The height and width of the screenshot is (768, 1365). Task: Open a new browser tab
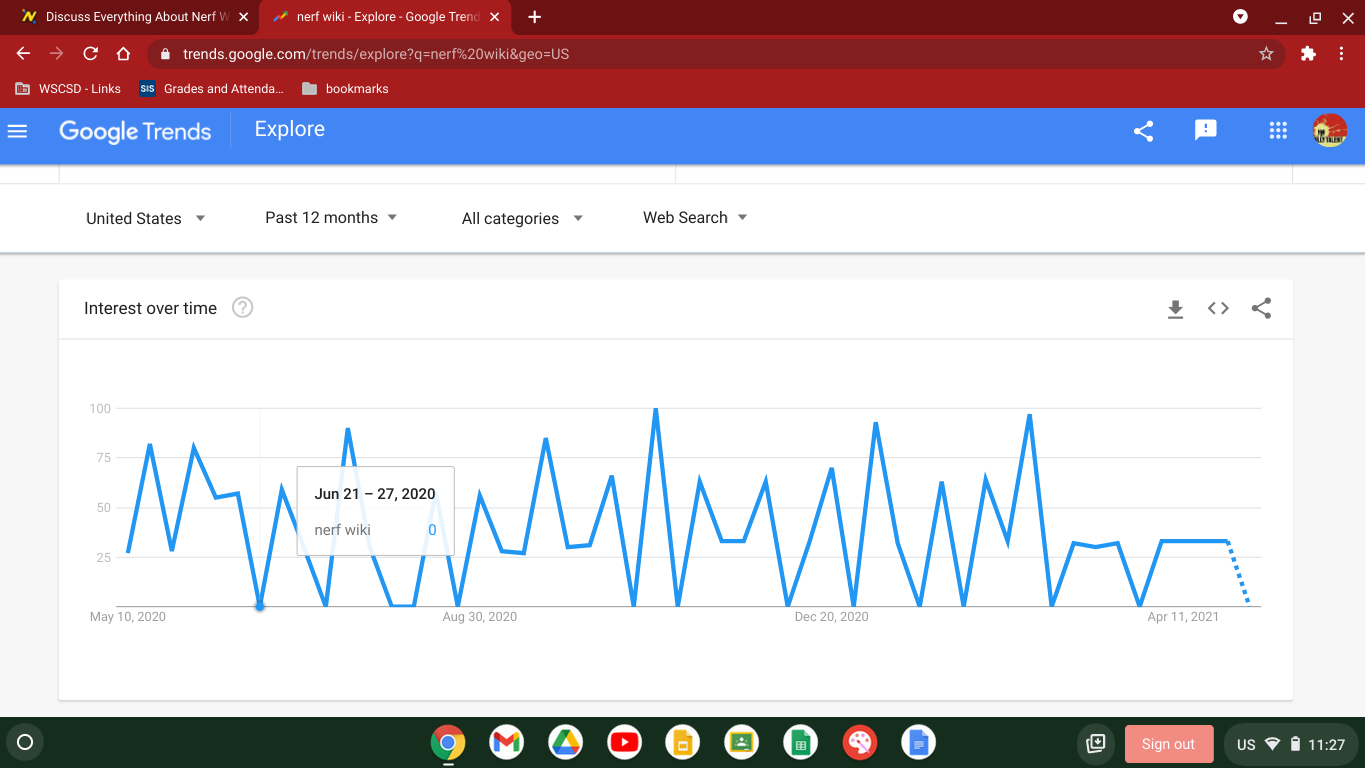click(x=535, y=17)
